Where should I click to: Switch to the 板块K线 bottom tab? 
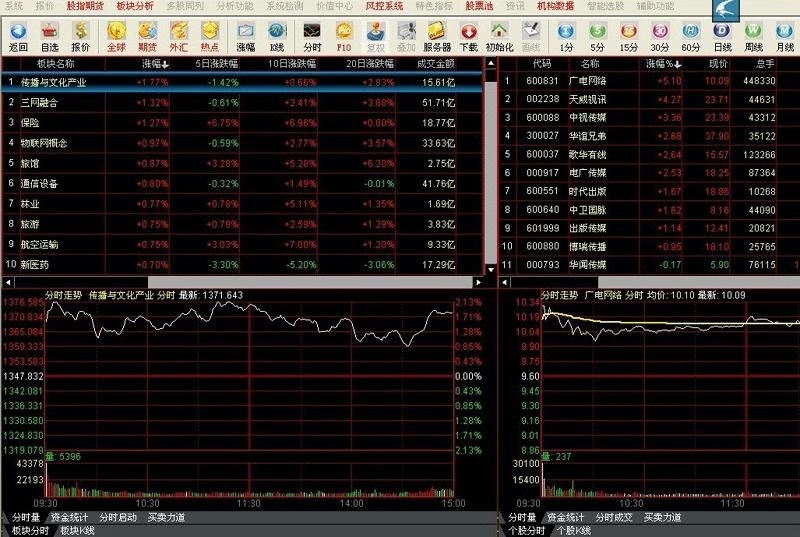(x=77, y=530)
